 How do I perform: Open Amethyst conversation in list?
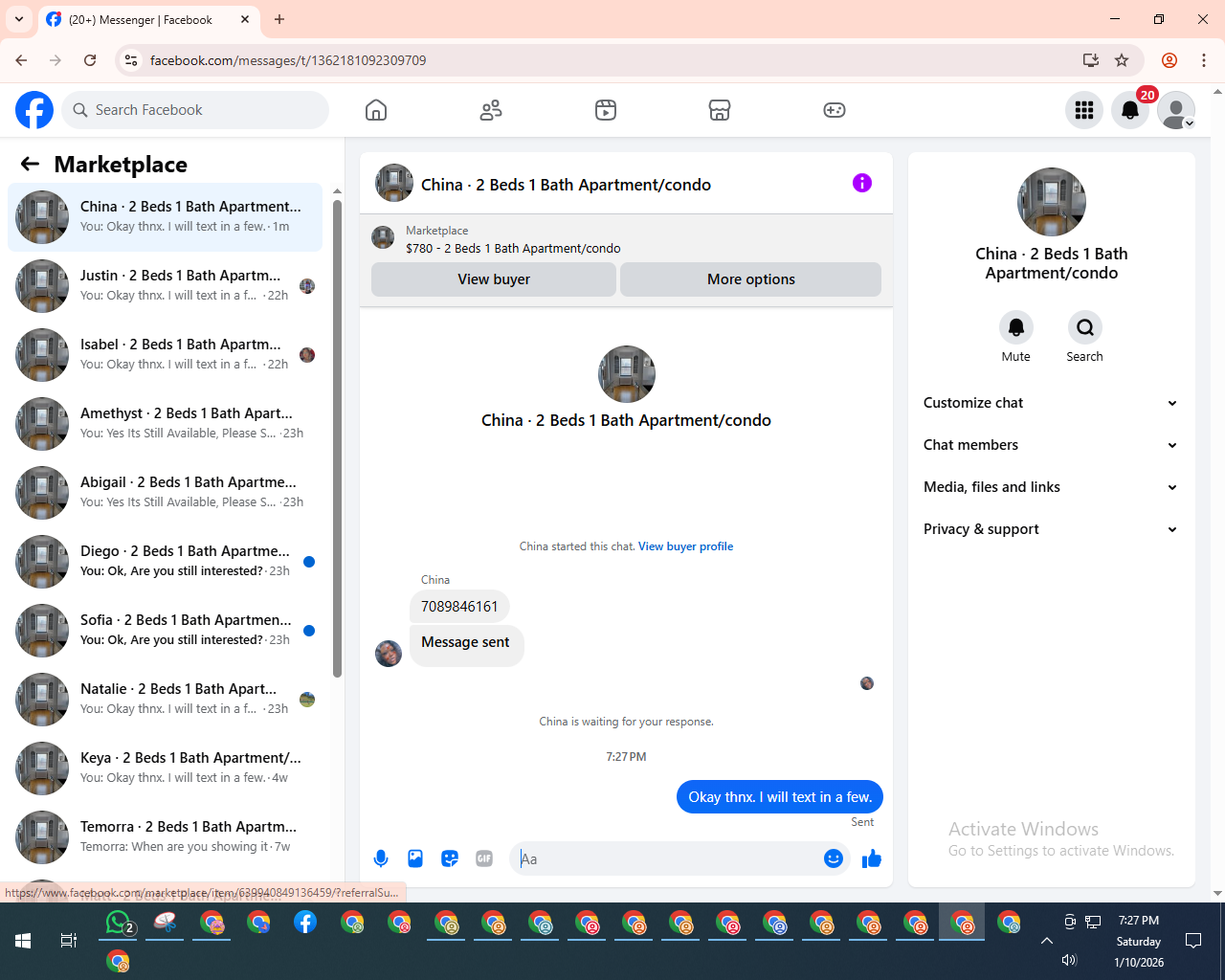click(x=166, y=424)
